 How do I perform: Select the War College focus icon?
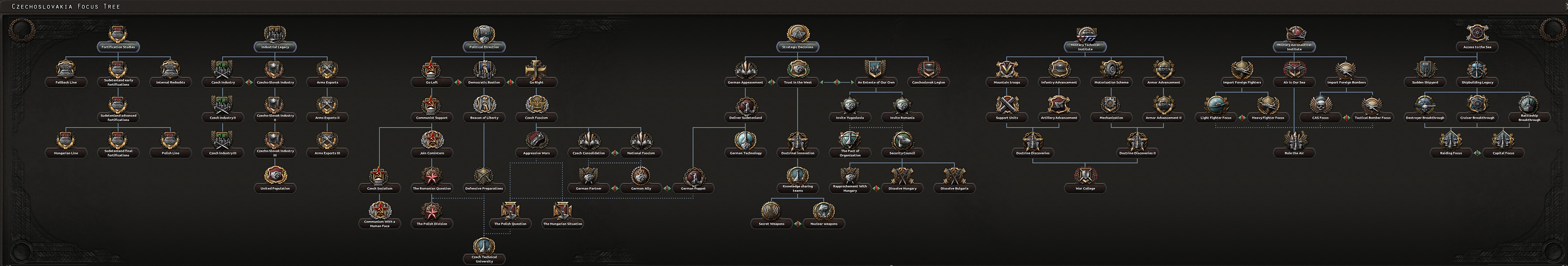pyautogui.click(x=1085, y=176)
